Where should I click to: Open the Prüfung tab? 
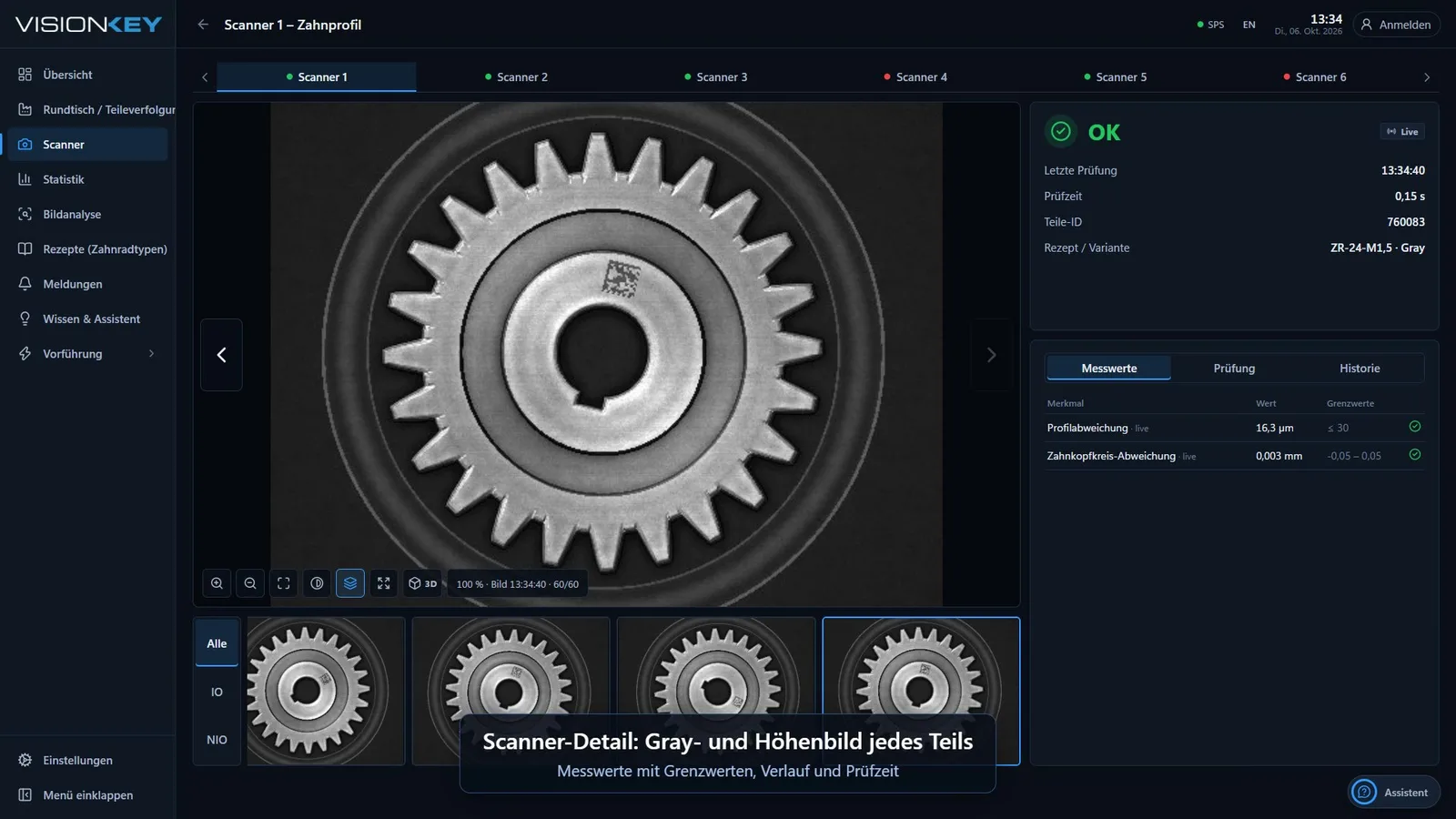click(x=1234, y=368)
